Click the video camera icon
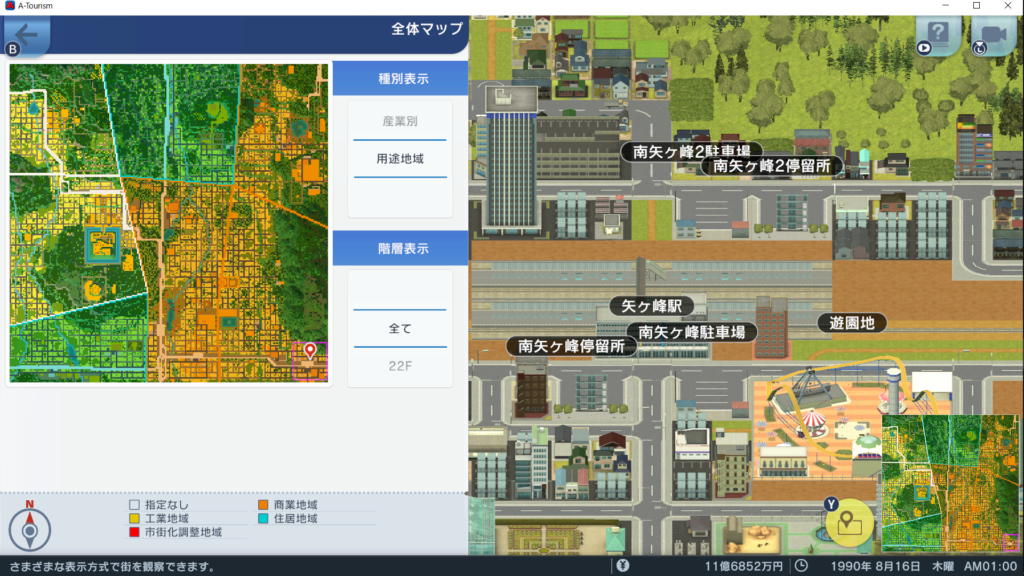This screenshot has width=1024, height=576. 992,36
